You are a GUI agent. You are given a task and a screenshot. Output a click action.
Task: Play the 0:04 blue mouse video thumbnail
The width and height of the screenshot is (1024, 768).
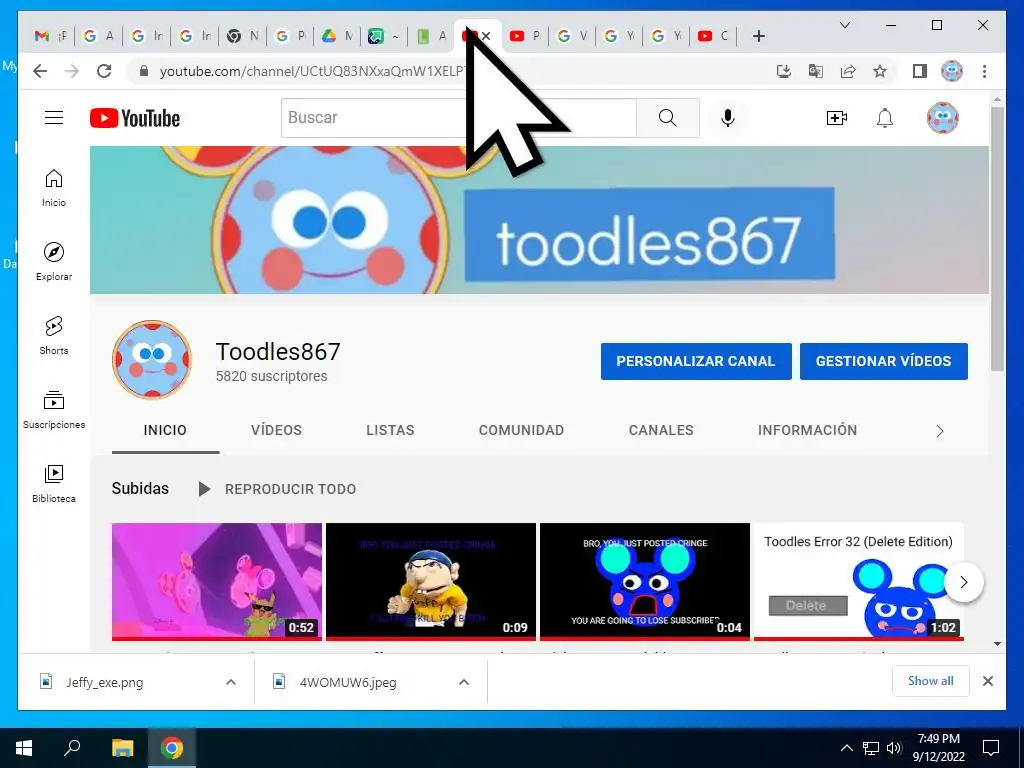point(645,581)
